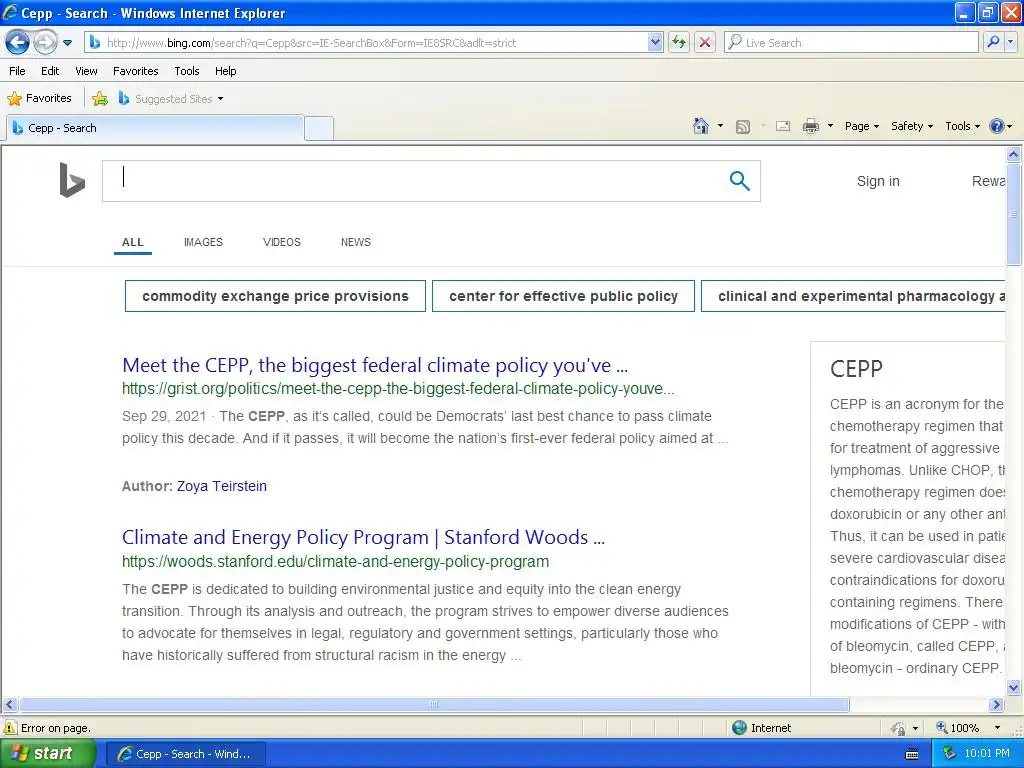Expand the address bar history dropdown
This screenshot has width=1024, height=768.
(655, 43)
